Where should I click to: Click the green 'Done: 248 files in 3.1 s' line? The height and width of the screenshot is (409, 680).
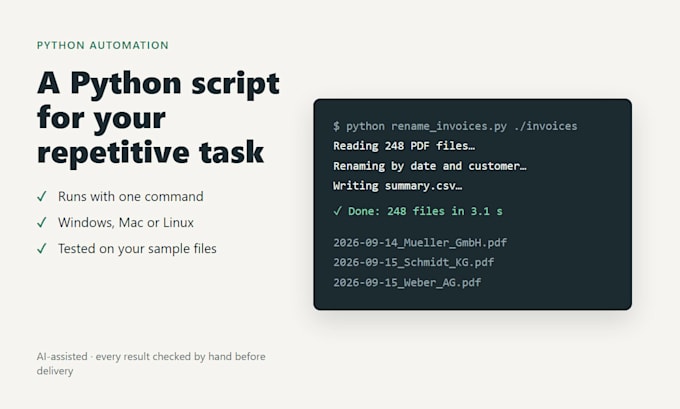click(x=418, y=211)
